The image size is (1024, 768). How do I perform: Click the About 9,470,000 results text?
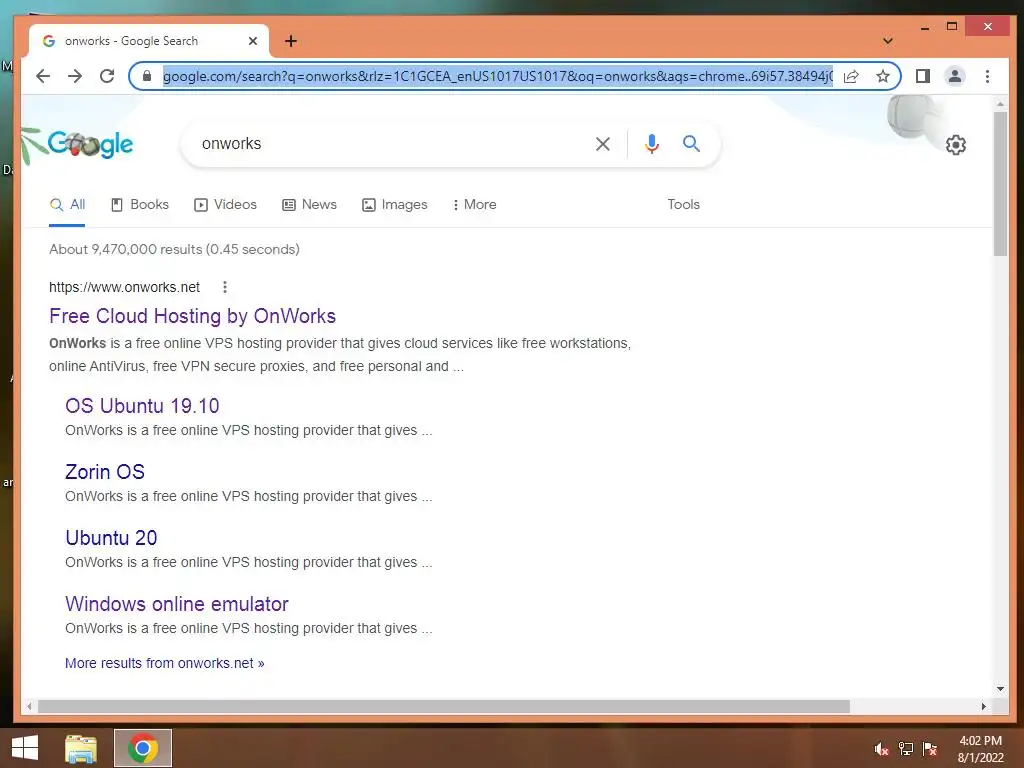point(174,249)
